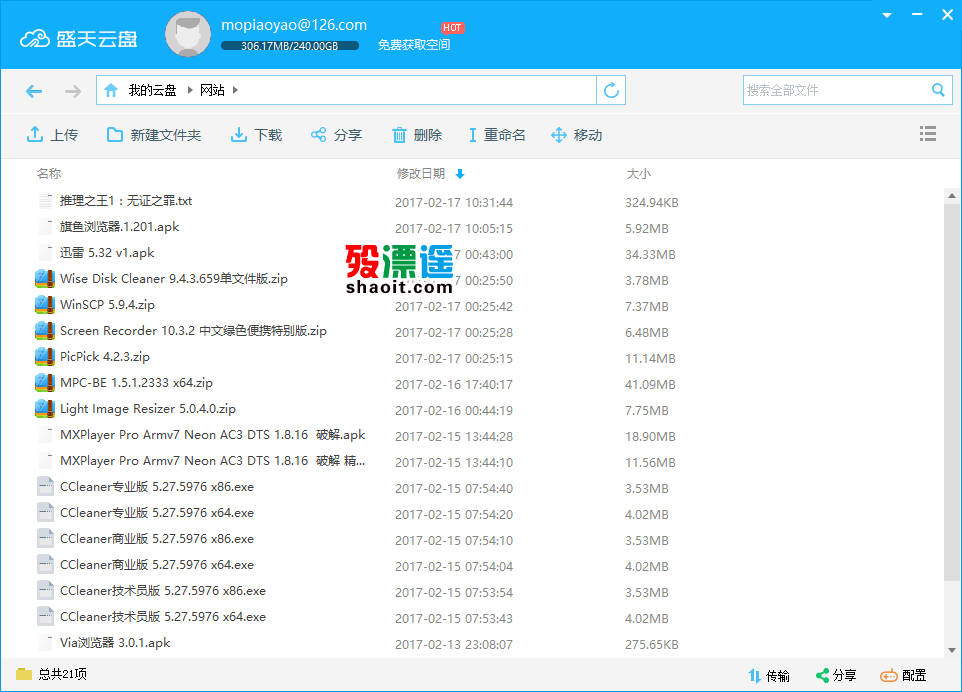962x692 pixels.
Task: Select zip icon of Screen Recorder 10.3.2
Action: pos(45,331)
